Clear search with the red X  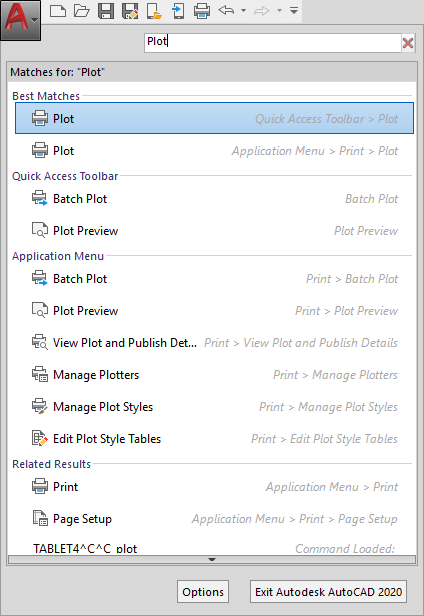point(408,42)
